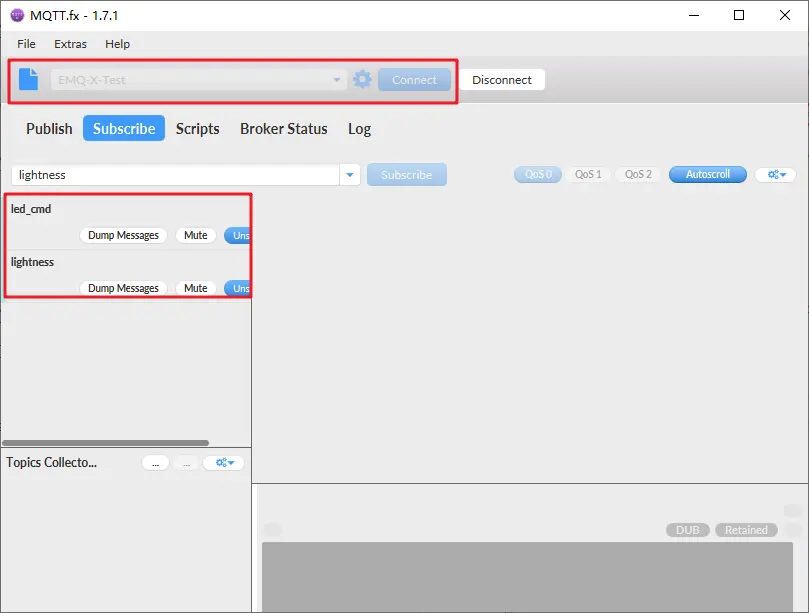Mute the led_cmd subscription
The height and width of the screenshot is (613, 809).
click(x=196, y=235)
